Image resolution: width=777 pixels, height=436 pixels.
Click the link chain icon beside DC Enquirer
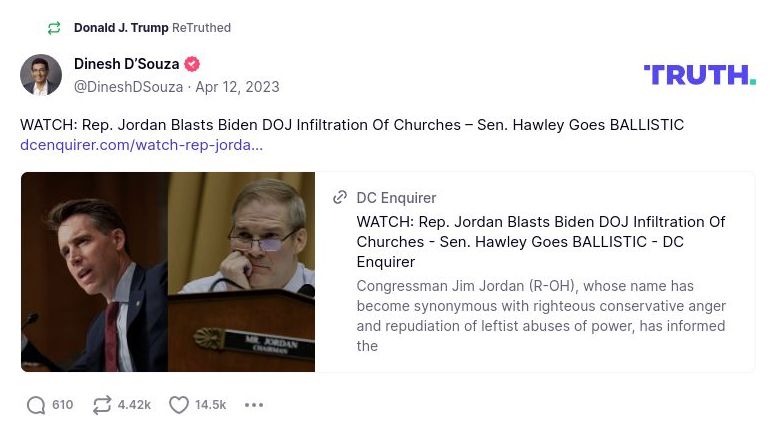pyautogui.click(x=340, y=198)
